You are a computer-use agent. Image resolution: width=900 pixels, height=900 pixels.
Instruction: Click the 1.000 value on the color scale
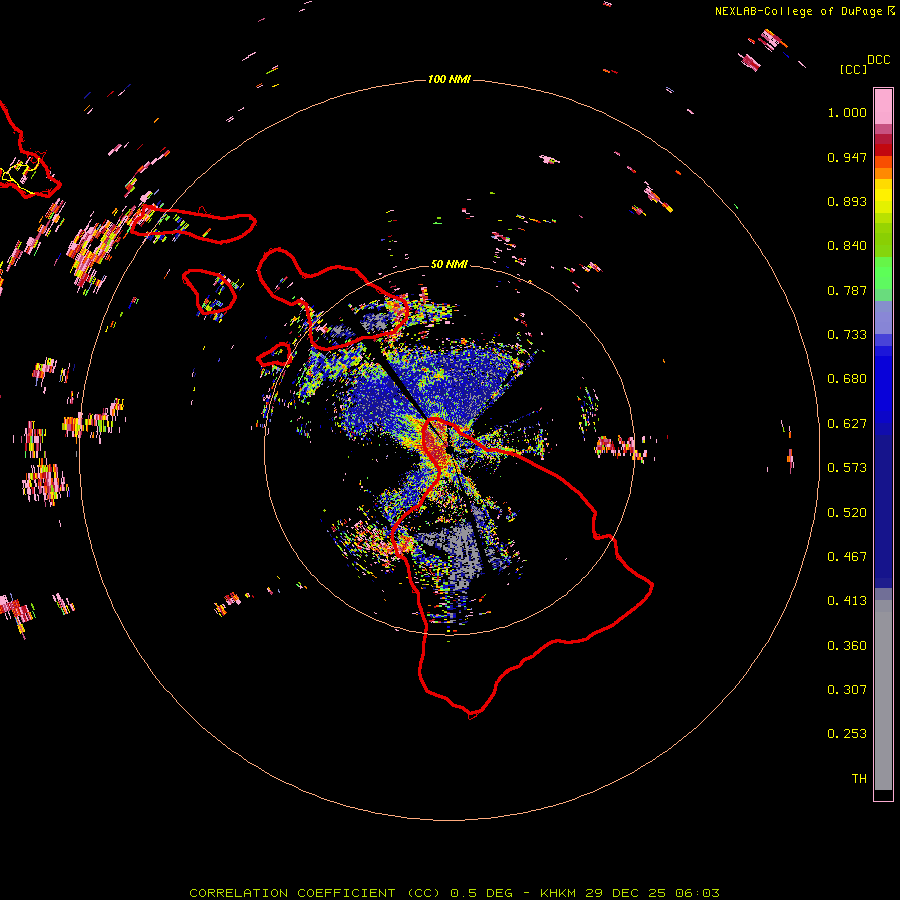coord(847,112)
